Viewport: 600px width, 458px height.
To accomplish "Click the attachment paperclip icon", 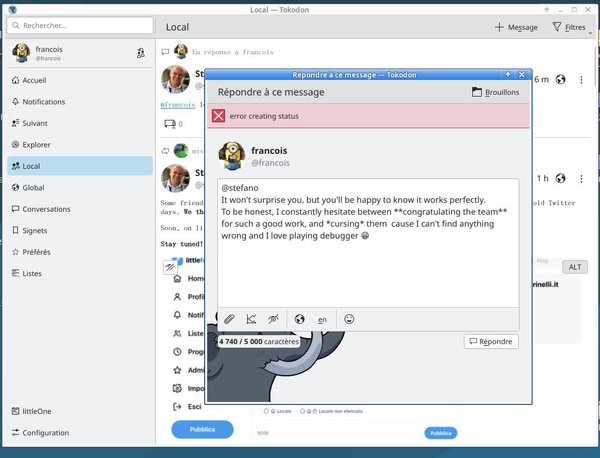I will coord(229,319).
